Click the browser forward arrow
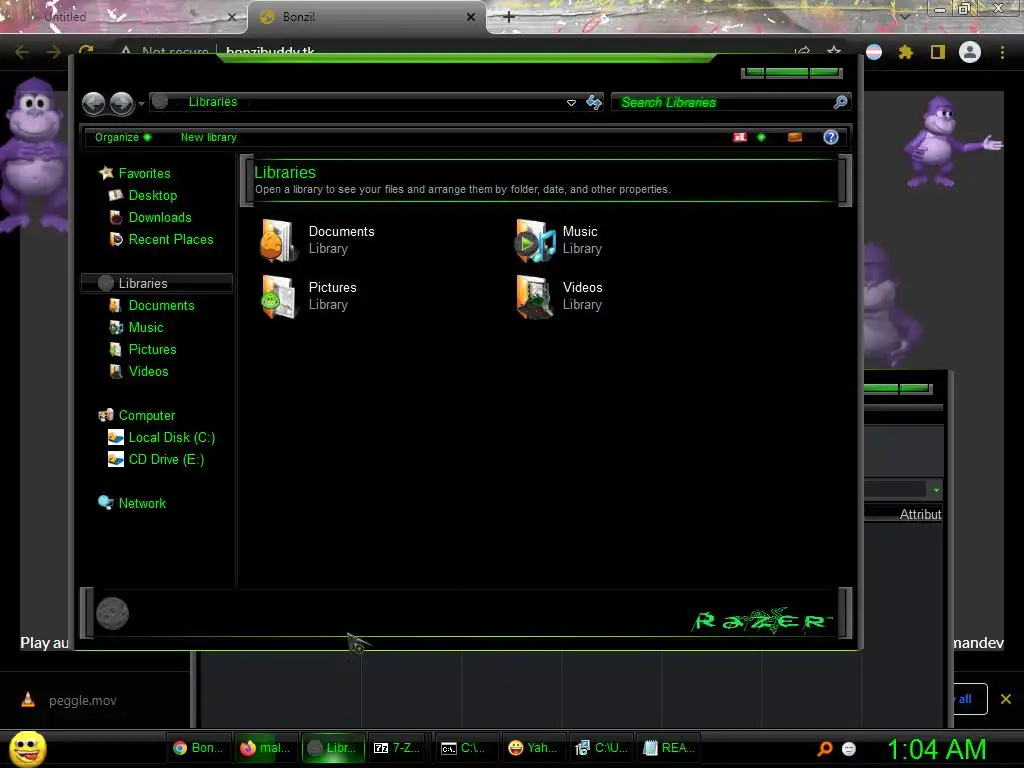Image resolution: width=1024 pixels, height=768 pixels. pos(54,52)
